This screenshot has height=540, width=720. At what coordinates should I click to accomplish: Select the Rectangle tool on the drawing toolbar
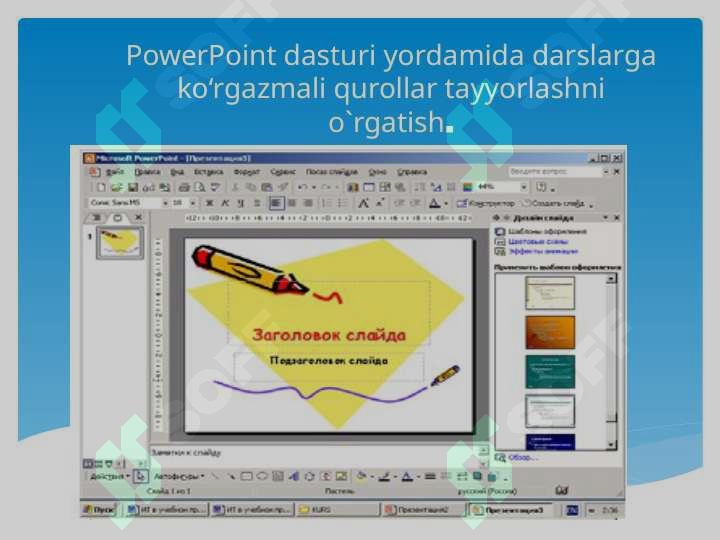pos(247,476)
